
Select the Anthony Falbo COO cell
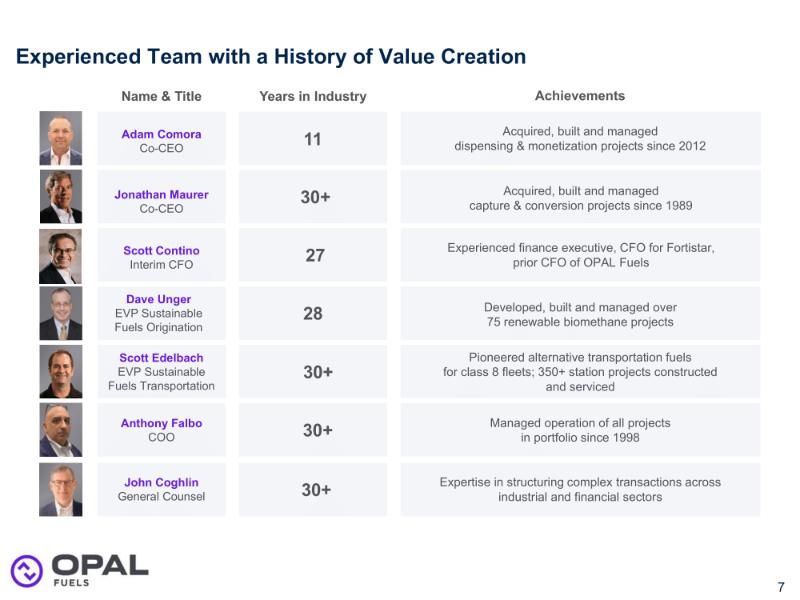point(161,430)
